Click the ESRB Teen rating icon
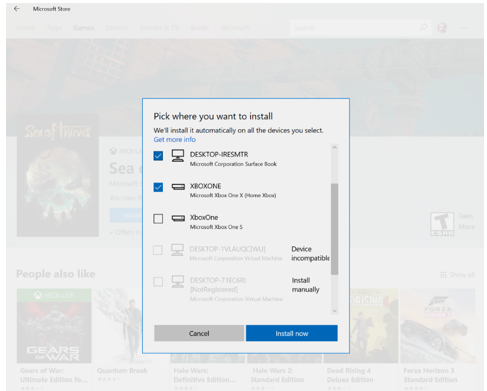487x391 pixels. (x=442, y=224)
